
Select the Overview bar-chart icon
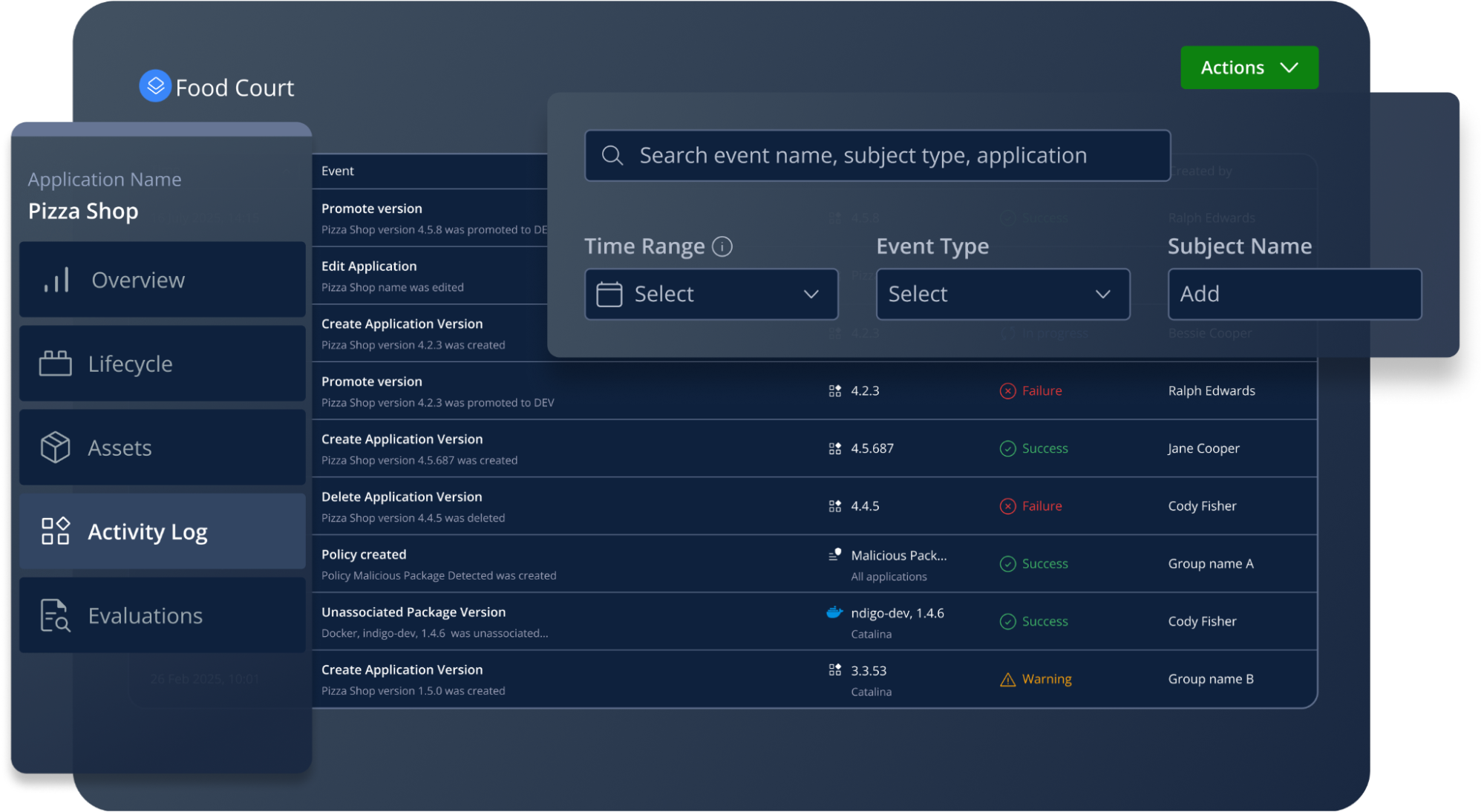click(58, 280)
